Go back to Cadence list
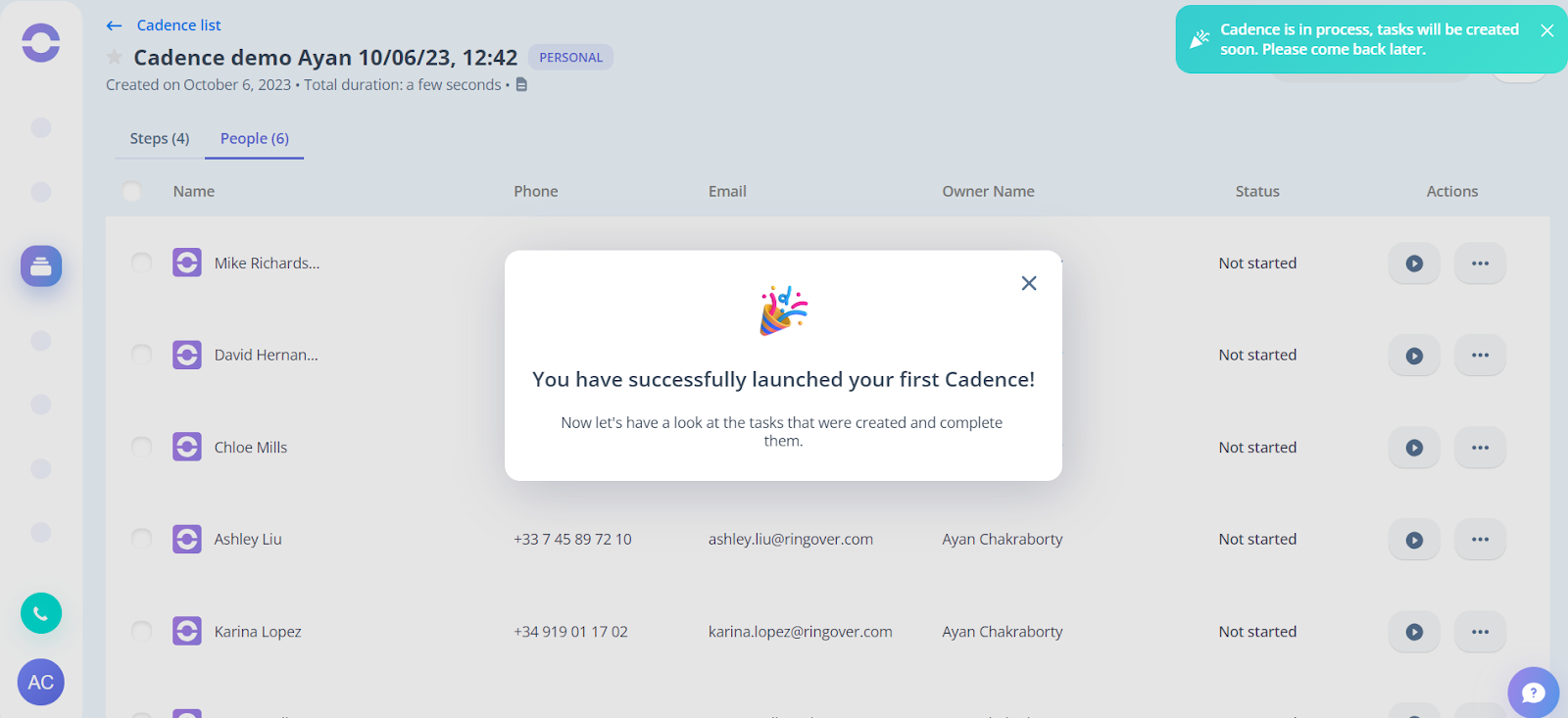Image resolution: width=1568 pixels, height=718 pixels. [x=164, y=25]
